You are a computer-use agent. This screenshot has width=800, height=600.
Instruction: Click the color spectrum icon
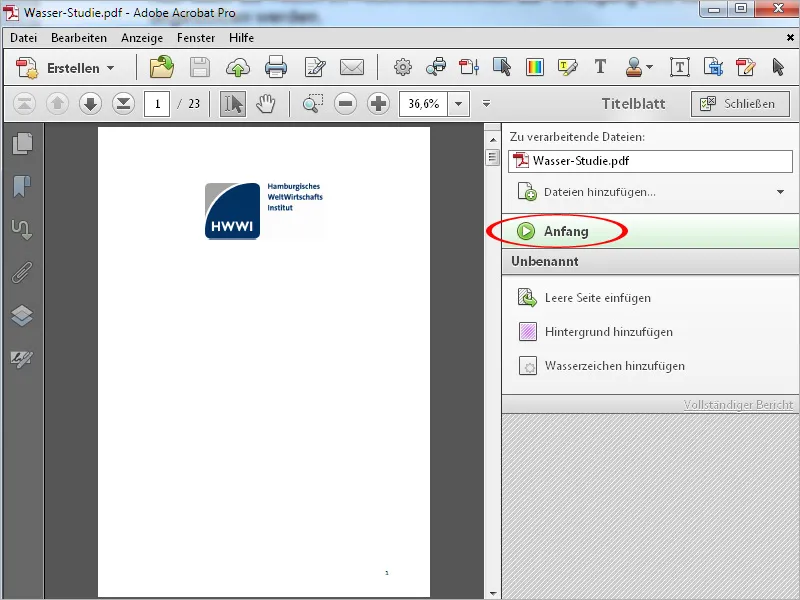click(x=535, y=67)
